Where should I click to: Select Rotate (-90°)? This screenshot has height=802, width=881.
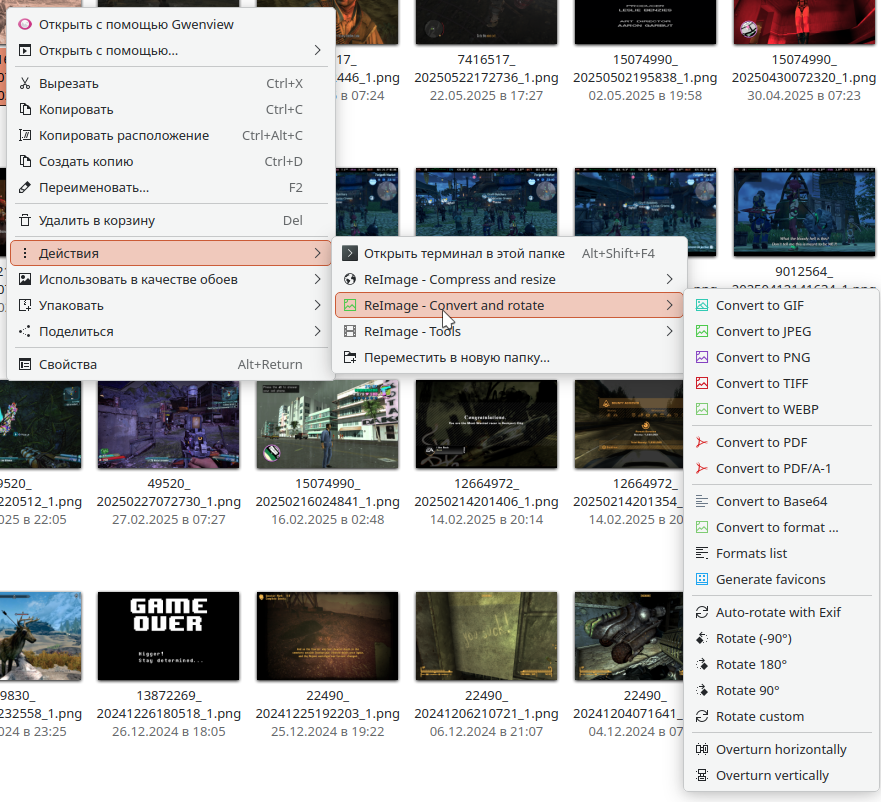point(782,638)
